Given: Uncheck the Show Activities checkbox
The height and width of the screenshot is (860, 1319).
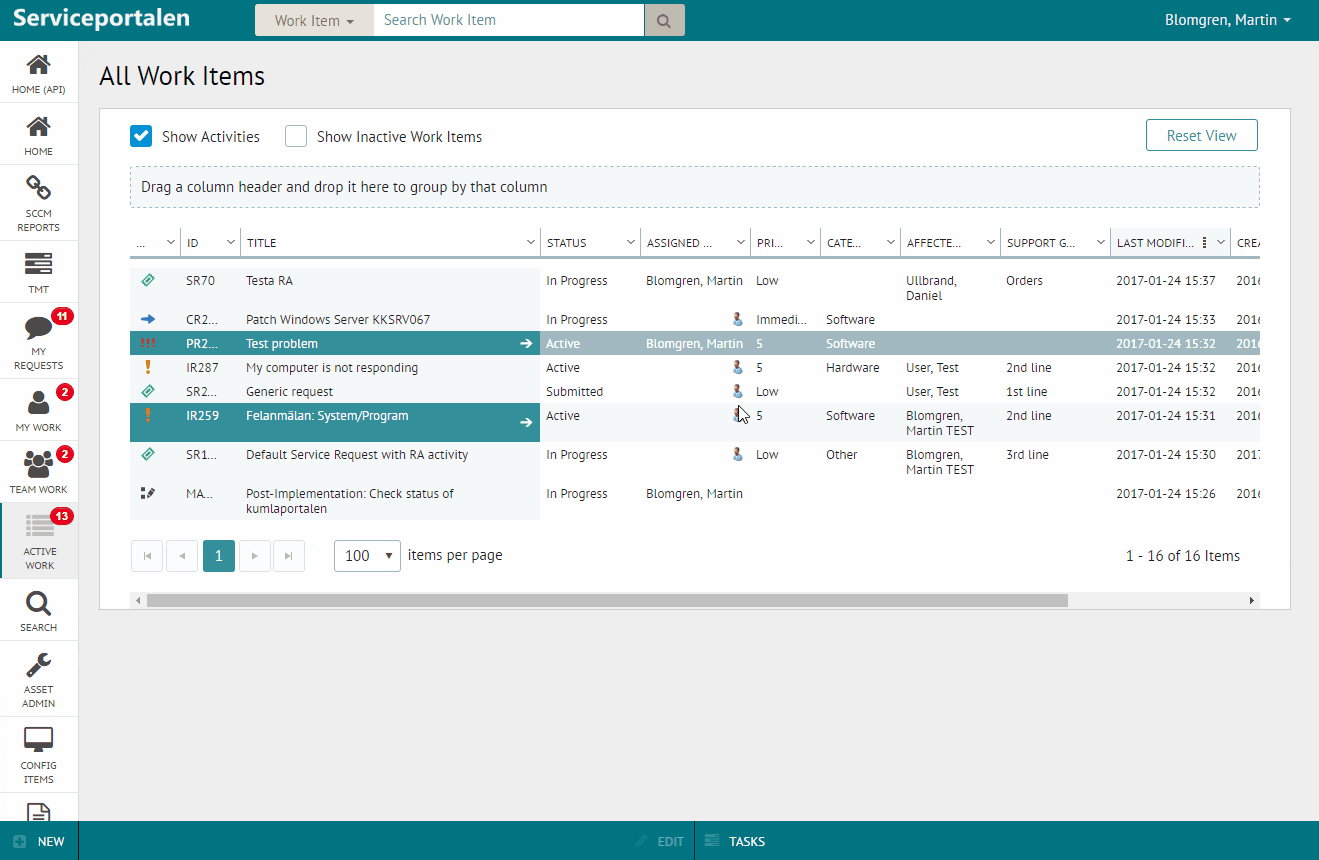Looking at the screenshot, I should coord(141,136).
